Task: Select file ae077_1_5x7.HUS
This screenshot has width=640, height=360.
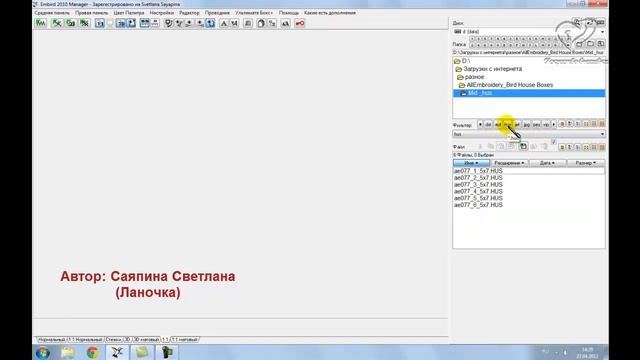Action: [478, 171]
